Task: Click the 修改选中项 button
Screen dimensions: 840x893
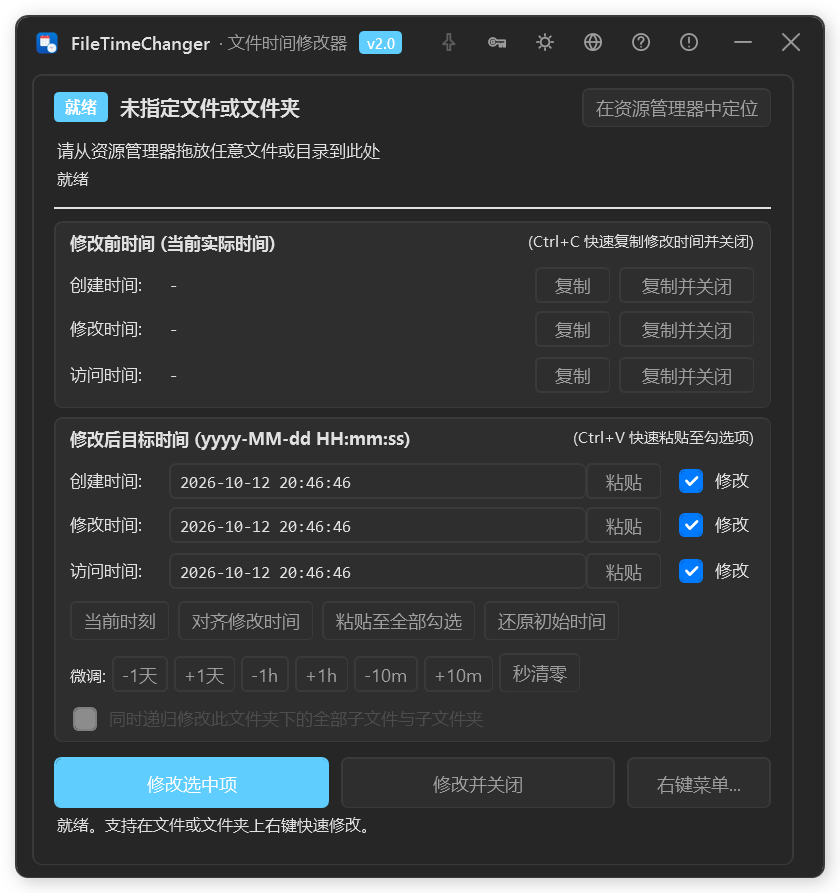Action: [x=191, y=783]
